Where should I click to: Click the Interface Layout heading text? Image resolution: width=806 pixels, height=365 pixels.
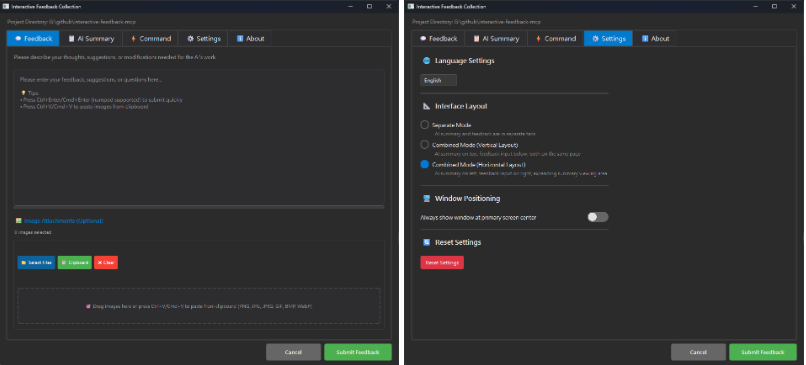(461, 106)
